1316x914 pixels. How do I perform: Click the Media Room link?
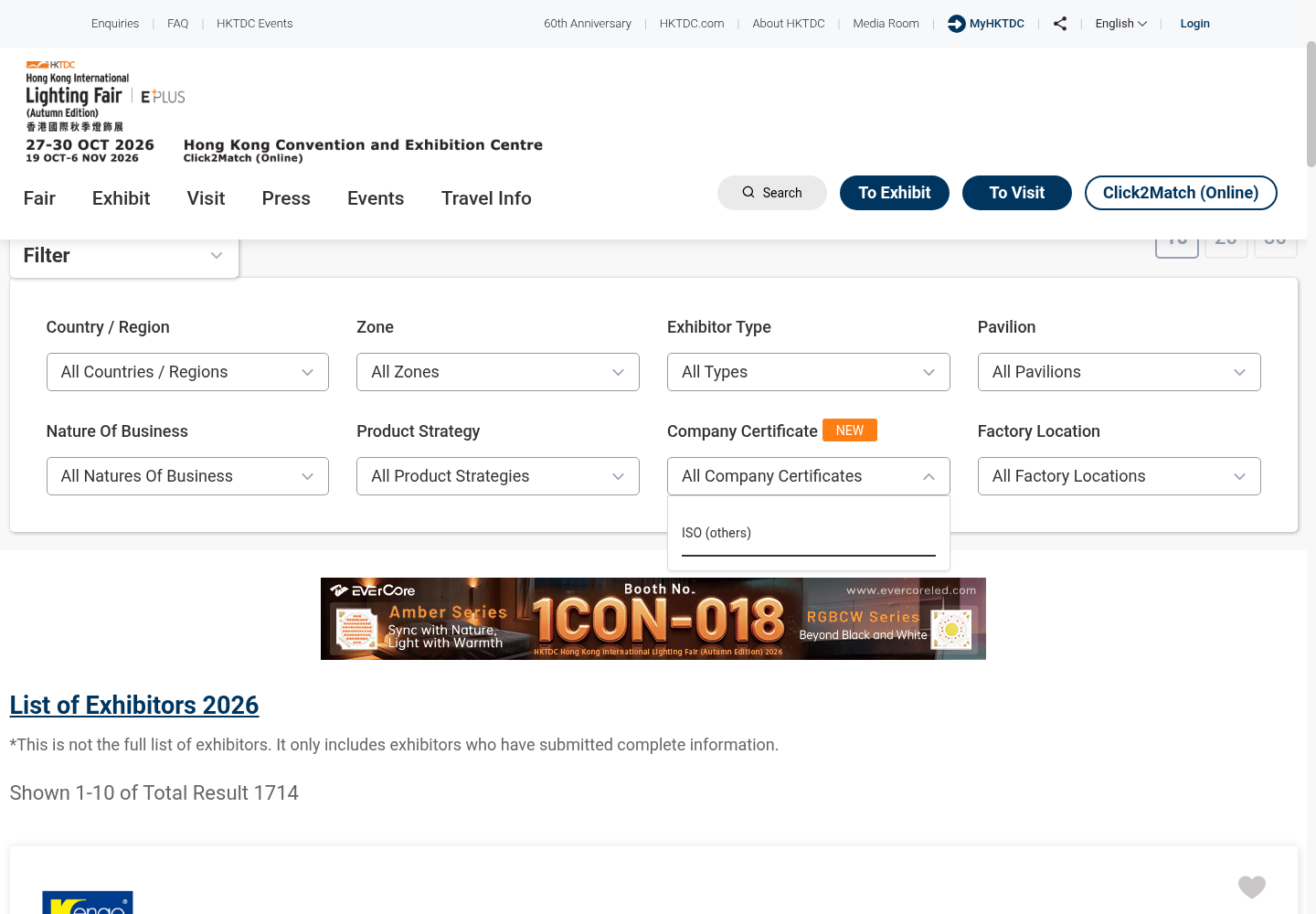click(886, 24)
